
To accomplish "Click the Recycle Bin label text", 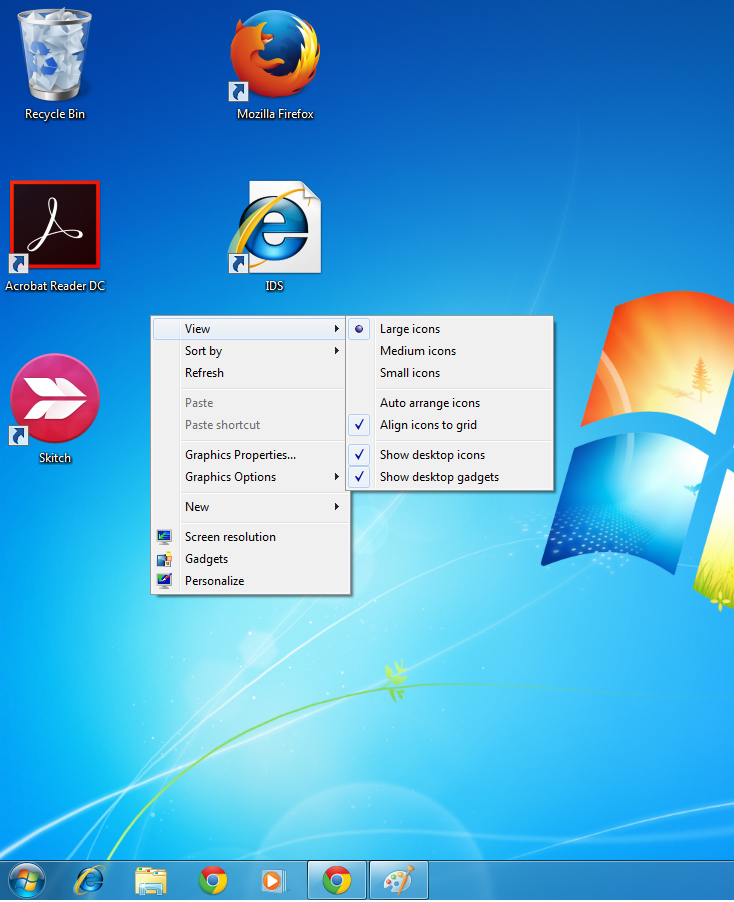I will point(55,114).
